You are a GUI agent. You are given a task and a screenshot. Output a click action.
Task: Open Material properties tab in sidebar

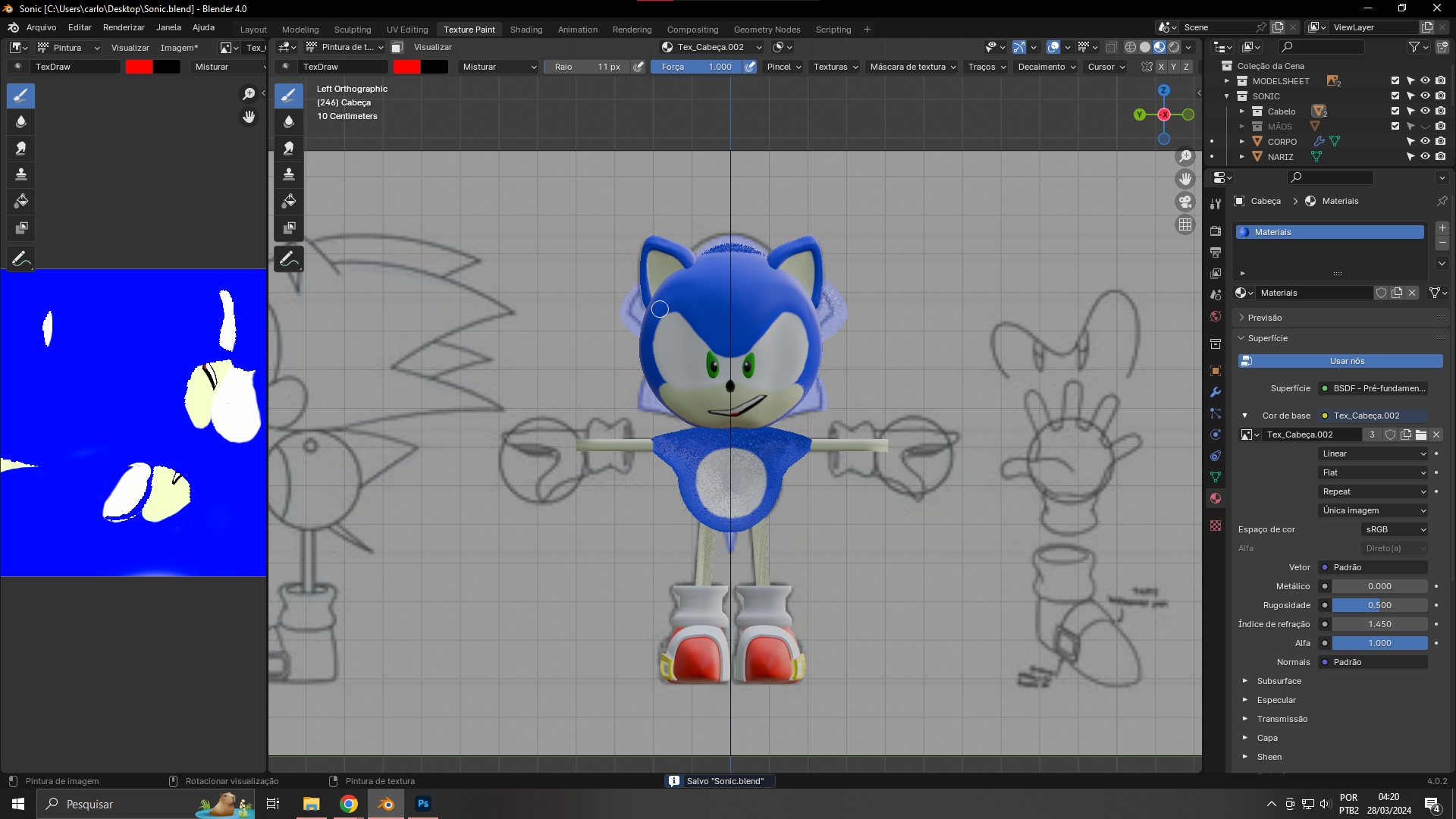pyautogui.click(x=1216, y=498)
